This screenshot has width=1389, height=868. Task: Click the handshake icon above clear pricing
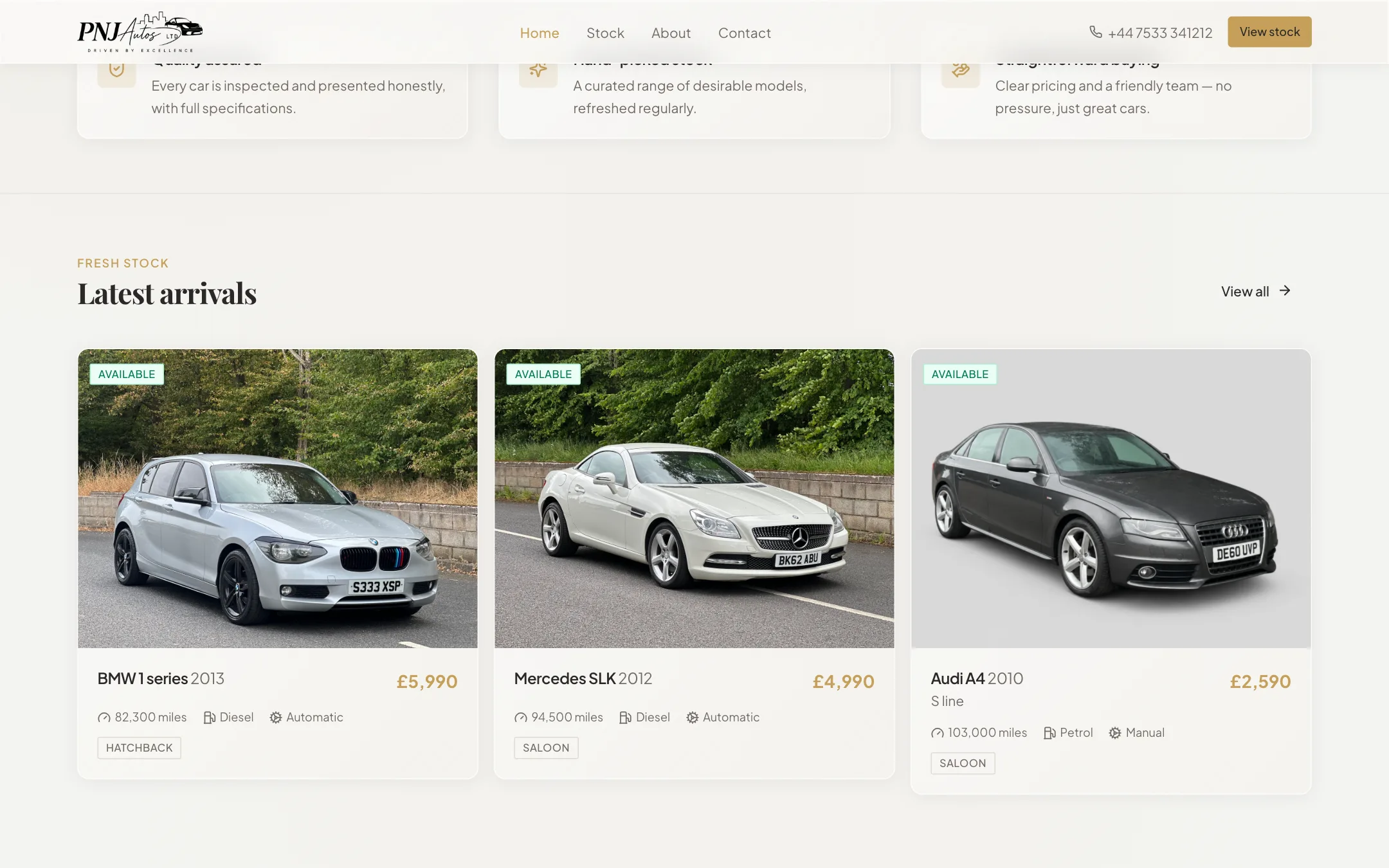point(961,69)
